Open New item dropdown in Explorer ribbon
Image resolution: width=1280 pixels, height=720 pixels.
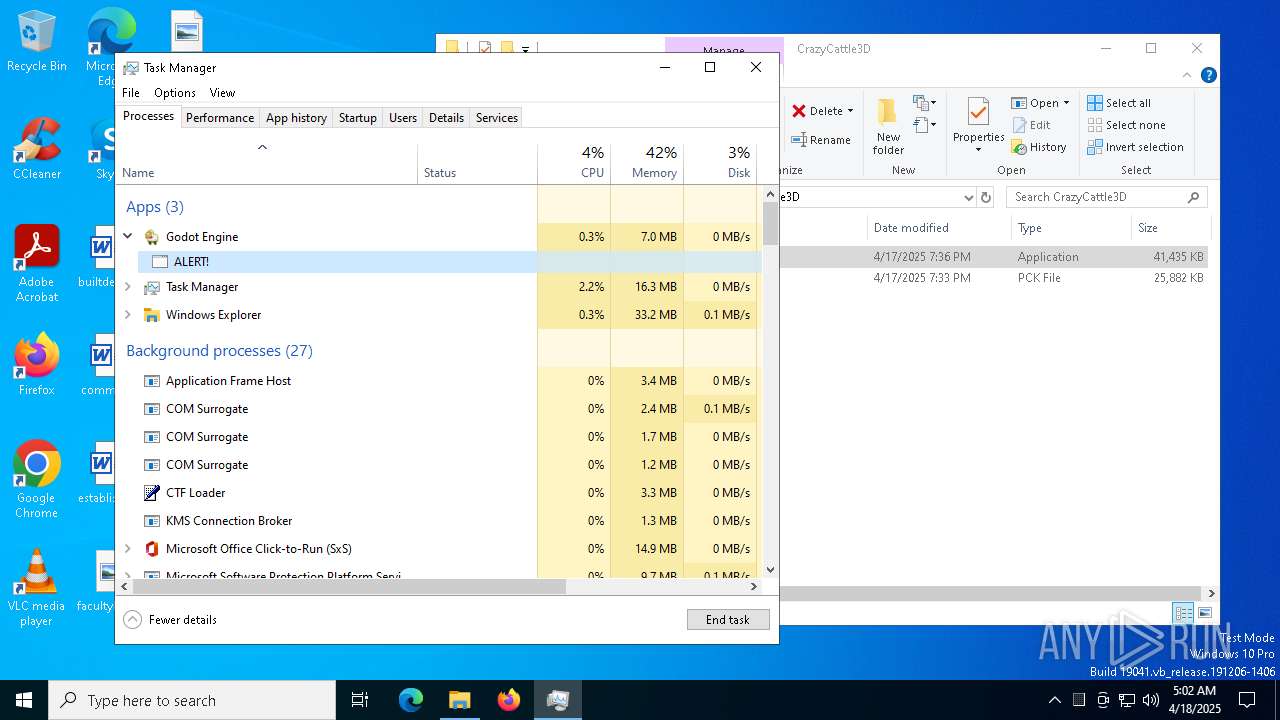(925, 103)
